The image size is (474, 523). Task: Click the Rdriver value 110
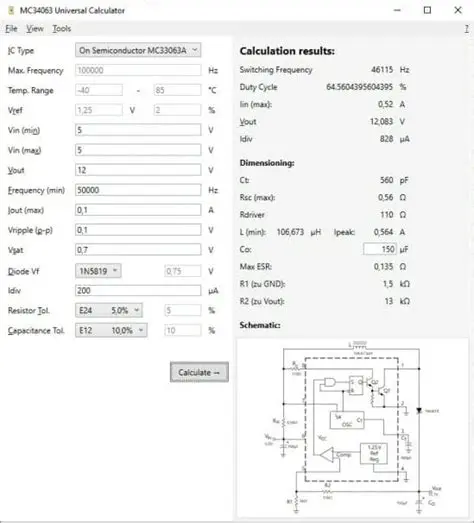[x=387, y=215]
